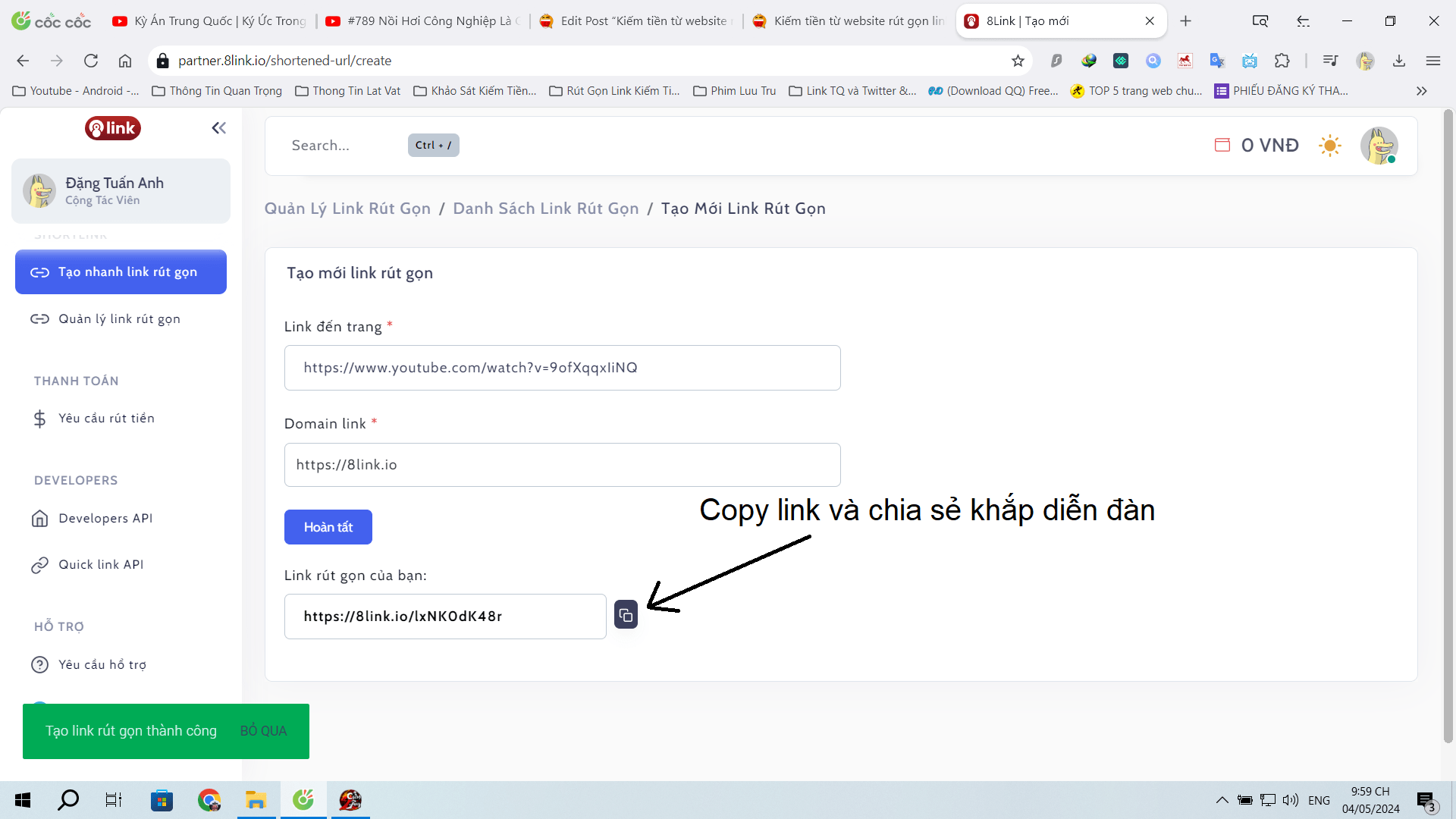
Task: Toggle light/dark theme sun icon
Action: click(x=1330, y=146)
